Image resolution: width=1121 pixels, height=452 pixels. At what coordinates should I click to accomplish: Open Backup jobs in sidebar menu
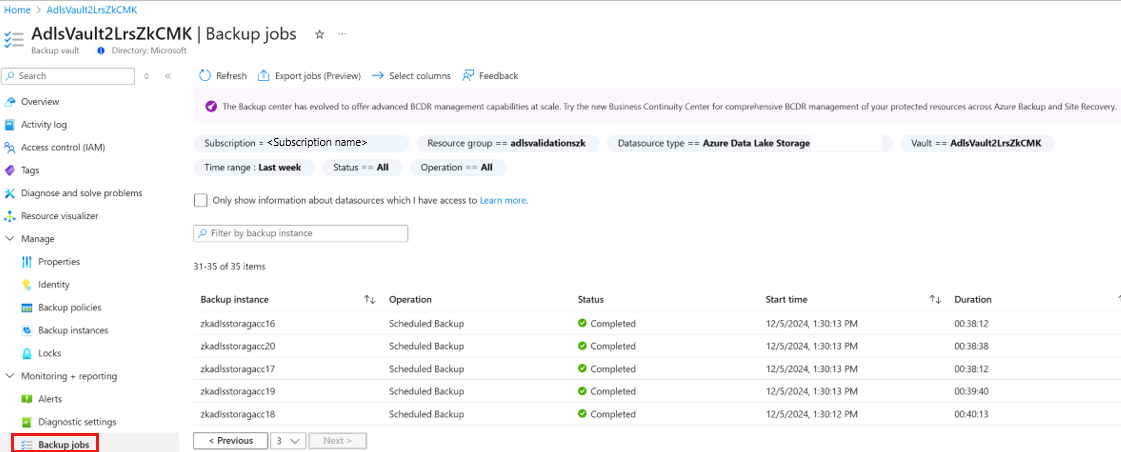point(64,445)
